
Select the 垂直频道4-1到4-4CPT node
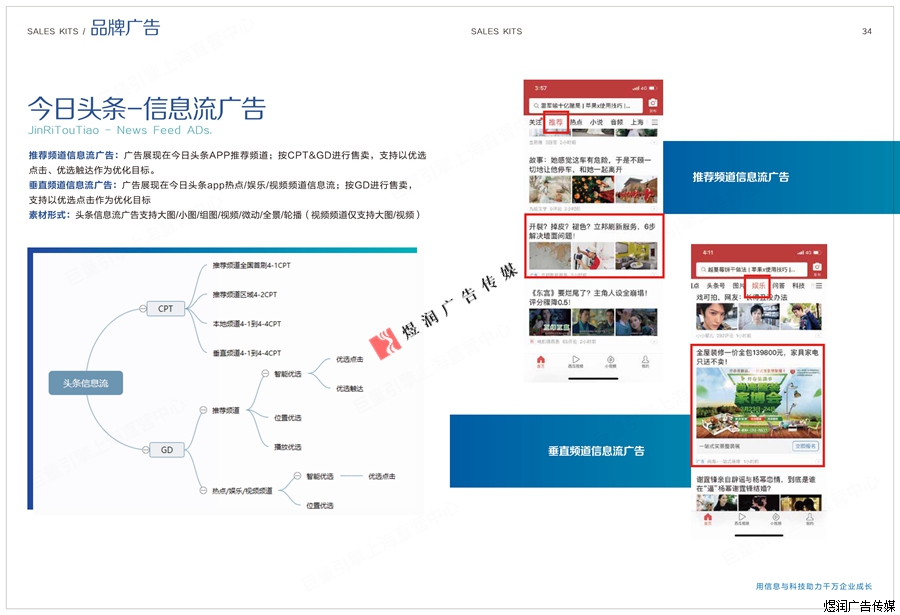pos(247,353)
